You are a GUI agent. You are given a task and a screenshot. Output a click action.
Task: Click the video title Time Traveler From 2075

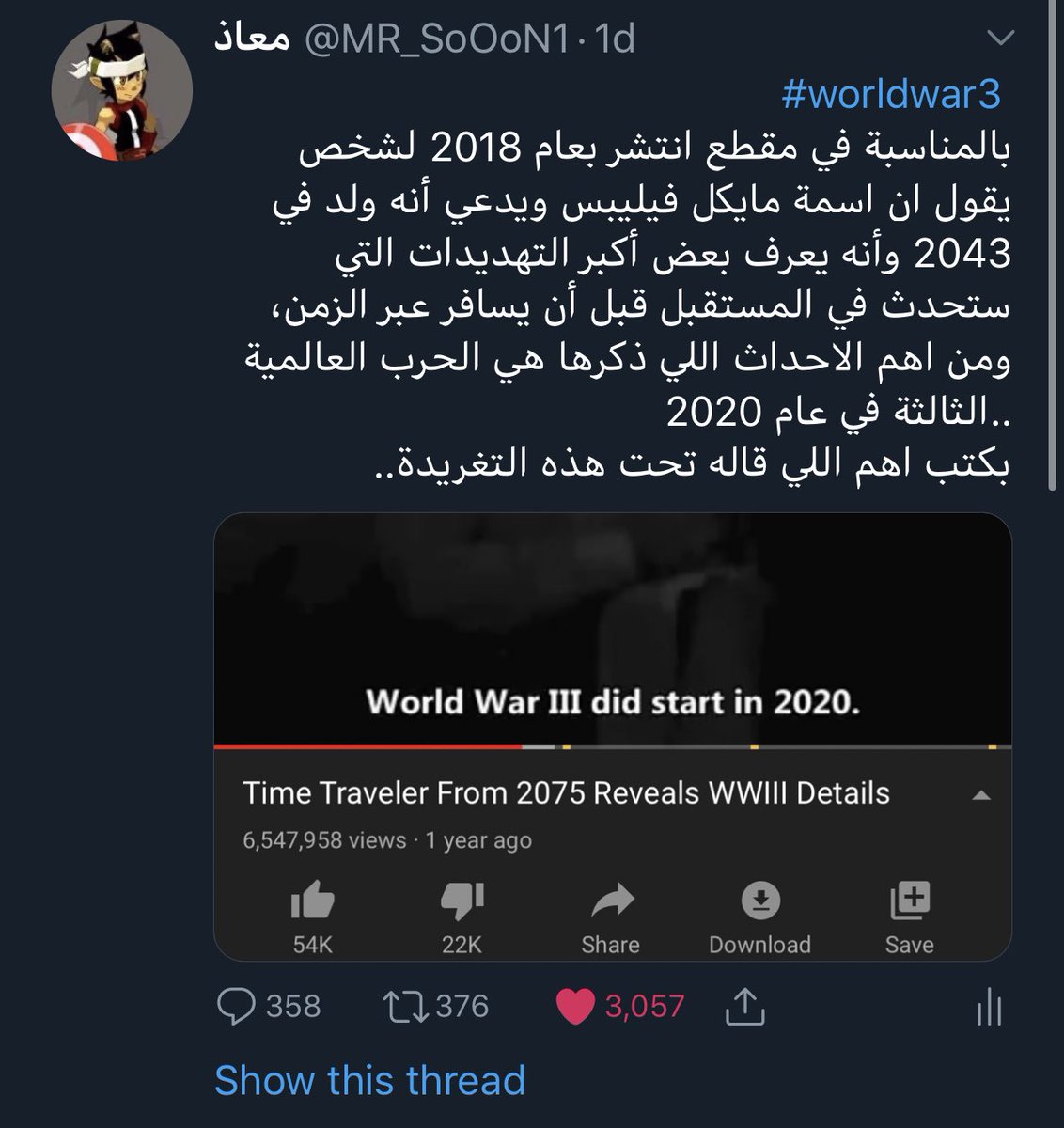point(566,793)
